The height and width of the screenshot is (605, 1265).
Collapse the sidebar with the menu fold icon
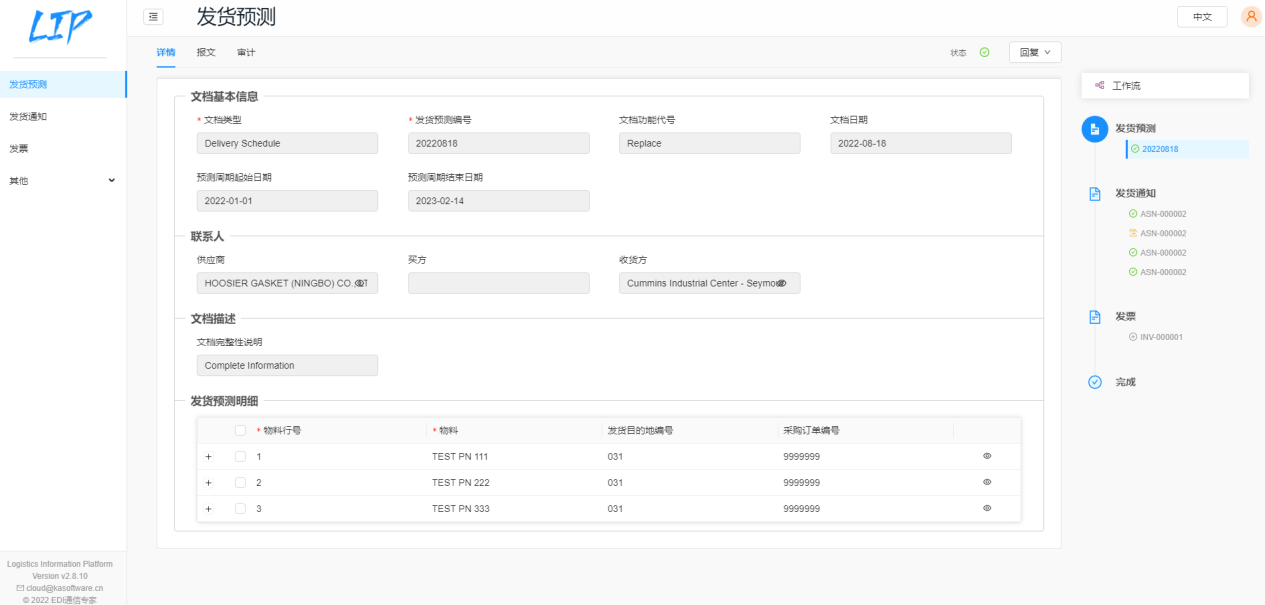(153, 16)
